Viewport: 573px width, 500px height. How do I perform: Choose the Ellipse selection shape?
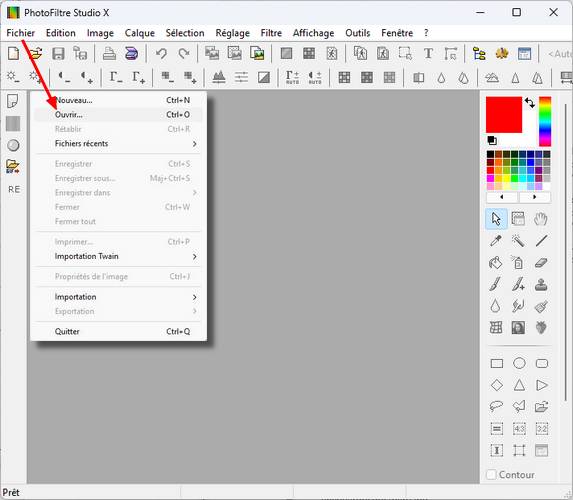coord(519,363)
